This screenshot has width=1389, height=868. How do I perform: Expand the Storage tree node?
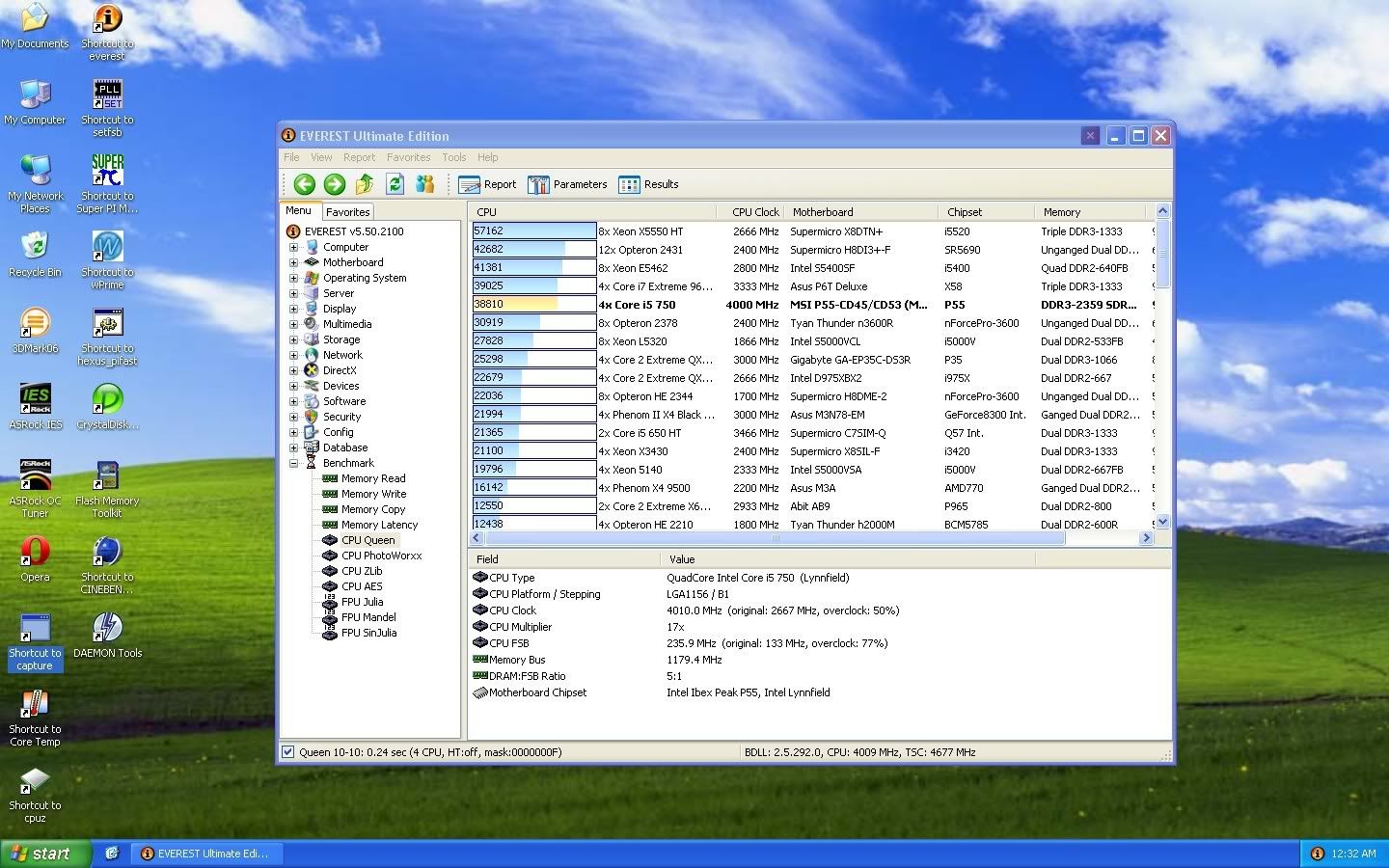coord(293,339)
